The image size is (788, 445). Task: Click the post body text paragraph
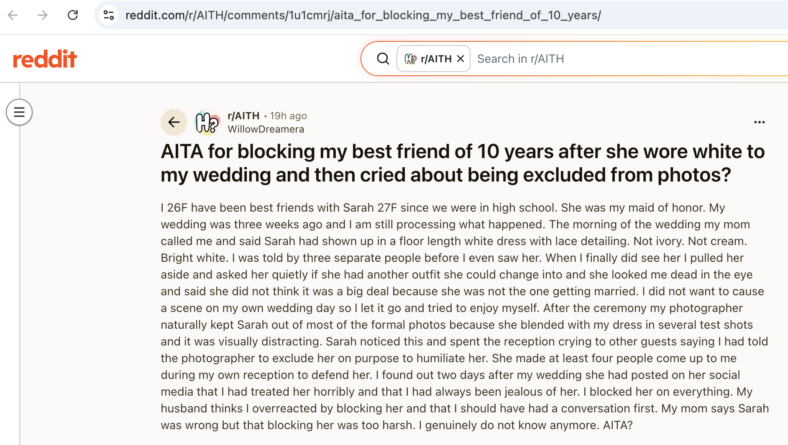coord(465,316)
